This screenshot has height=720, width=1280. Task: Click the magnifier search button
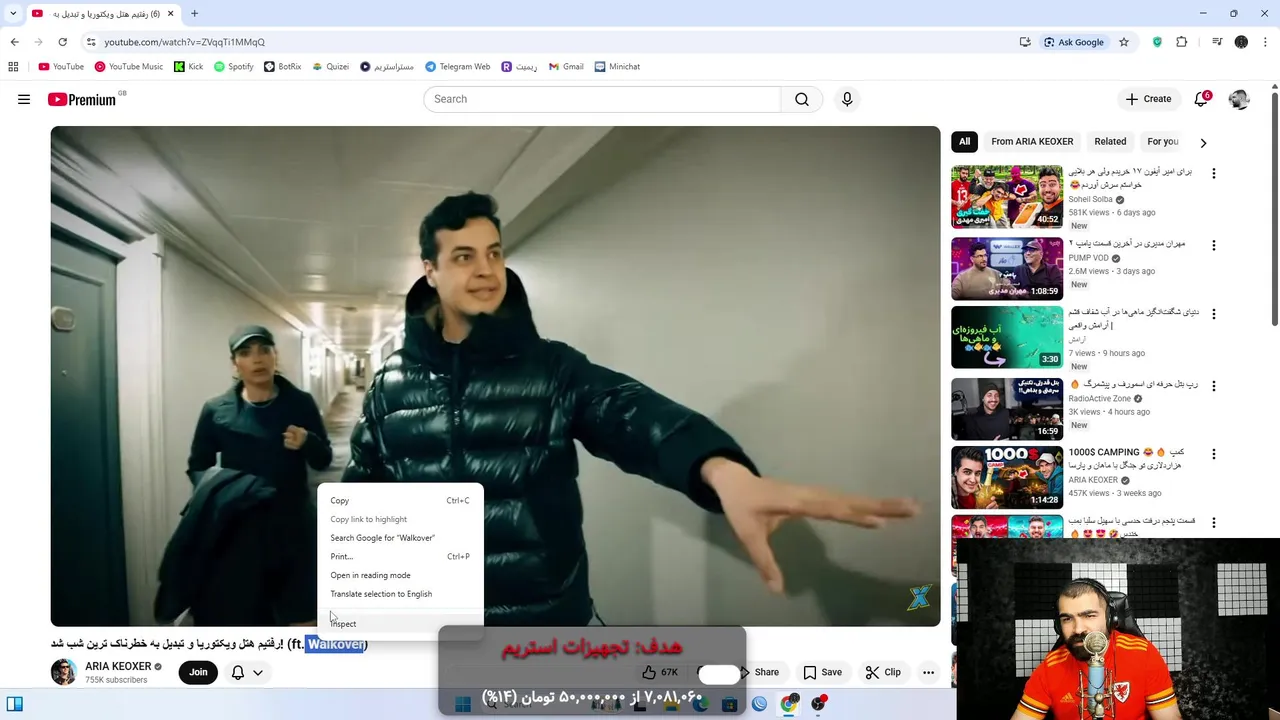coord(802,99)
